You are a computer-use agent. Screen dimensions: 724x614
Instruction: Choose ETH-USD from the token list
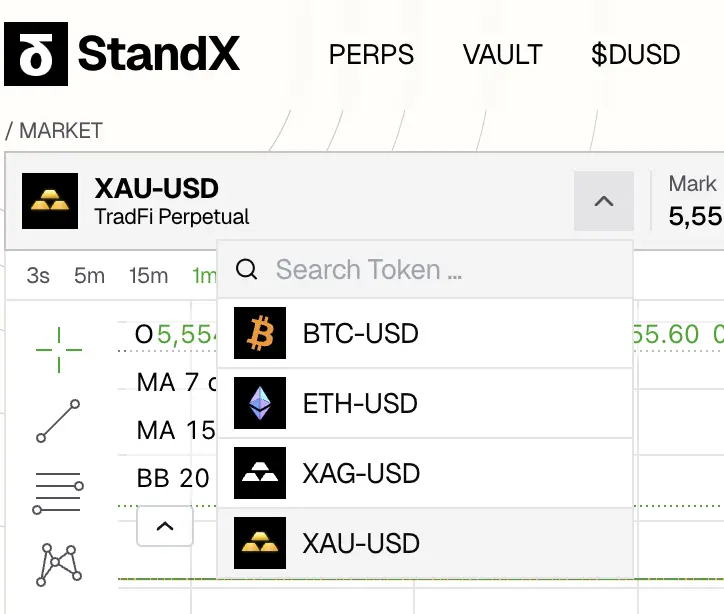coord(360,404)
